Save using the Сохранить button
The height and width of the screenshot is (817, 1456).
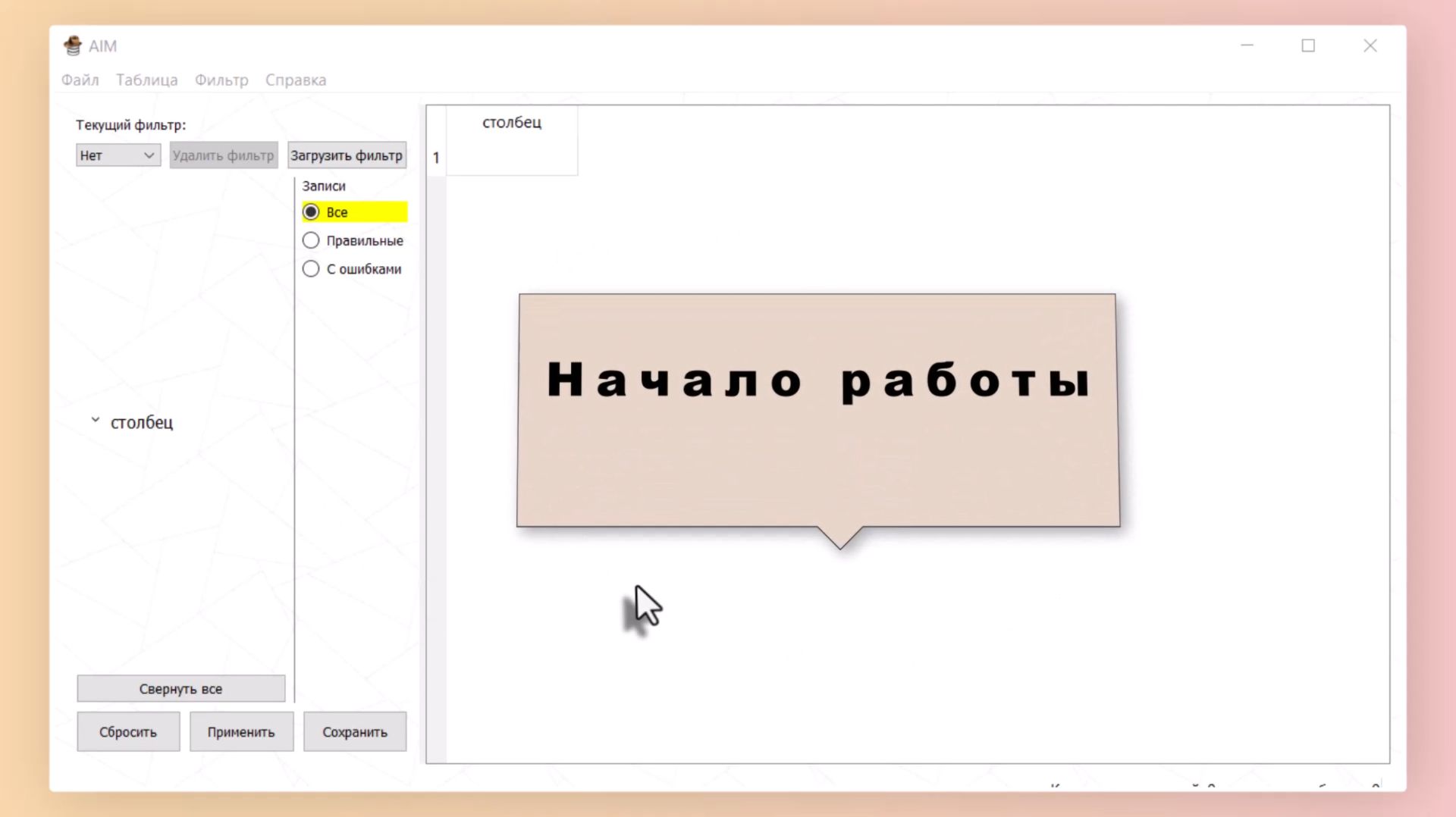pos(354,731)
